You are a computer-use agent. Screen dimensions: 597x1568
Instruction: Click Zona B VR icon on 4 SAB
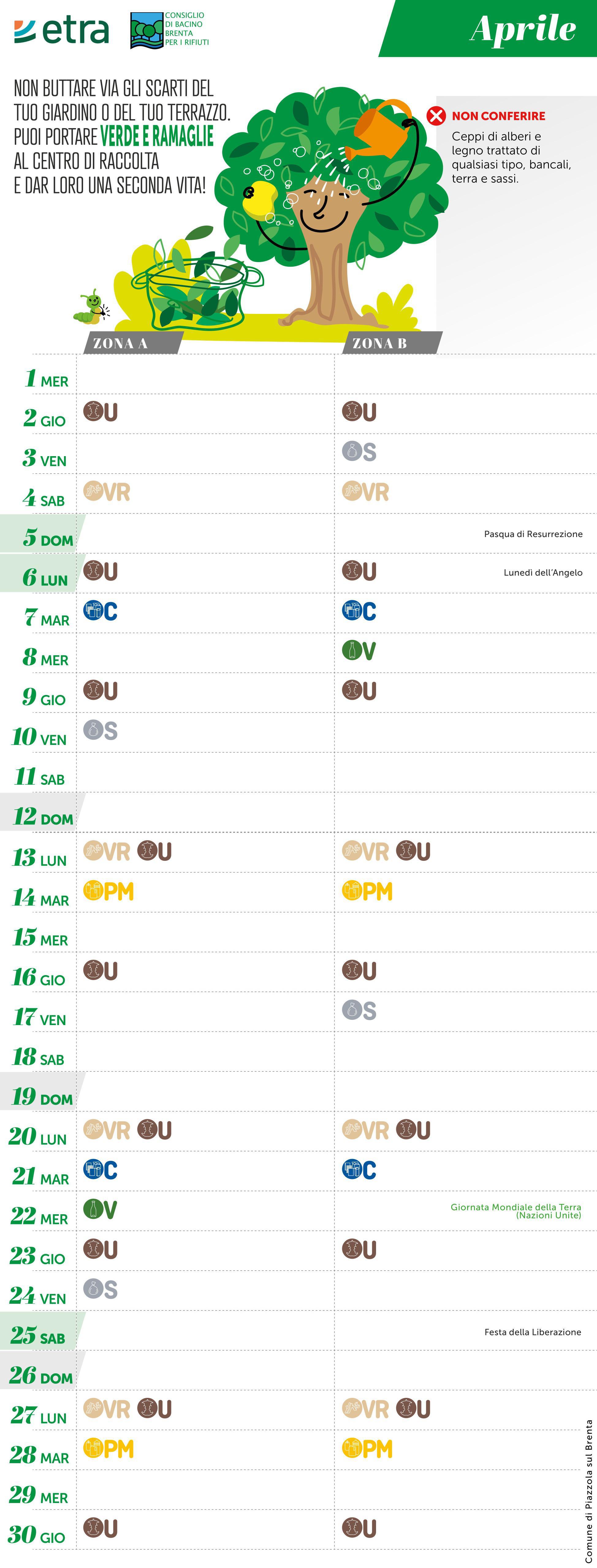click(x=365, y=491)
